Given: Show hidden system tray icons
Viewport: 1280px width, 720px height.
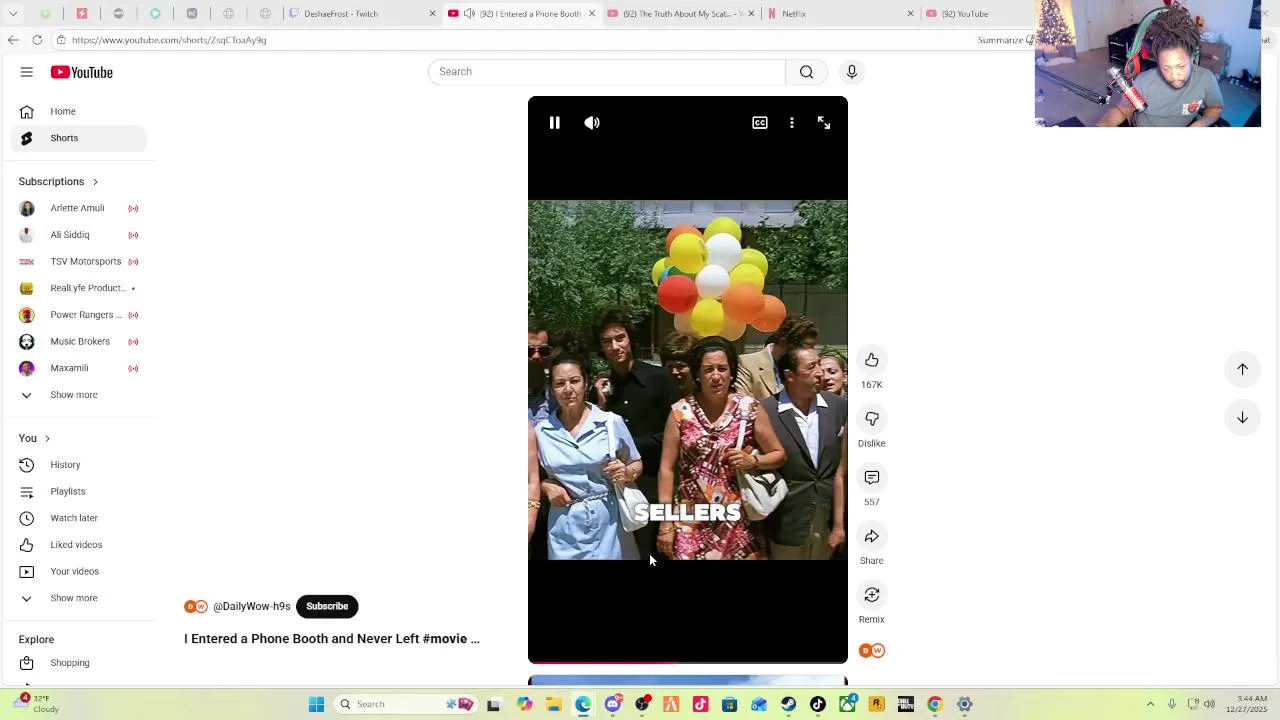Looking at the screenshot, I should pos(1150,704).
